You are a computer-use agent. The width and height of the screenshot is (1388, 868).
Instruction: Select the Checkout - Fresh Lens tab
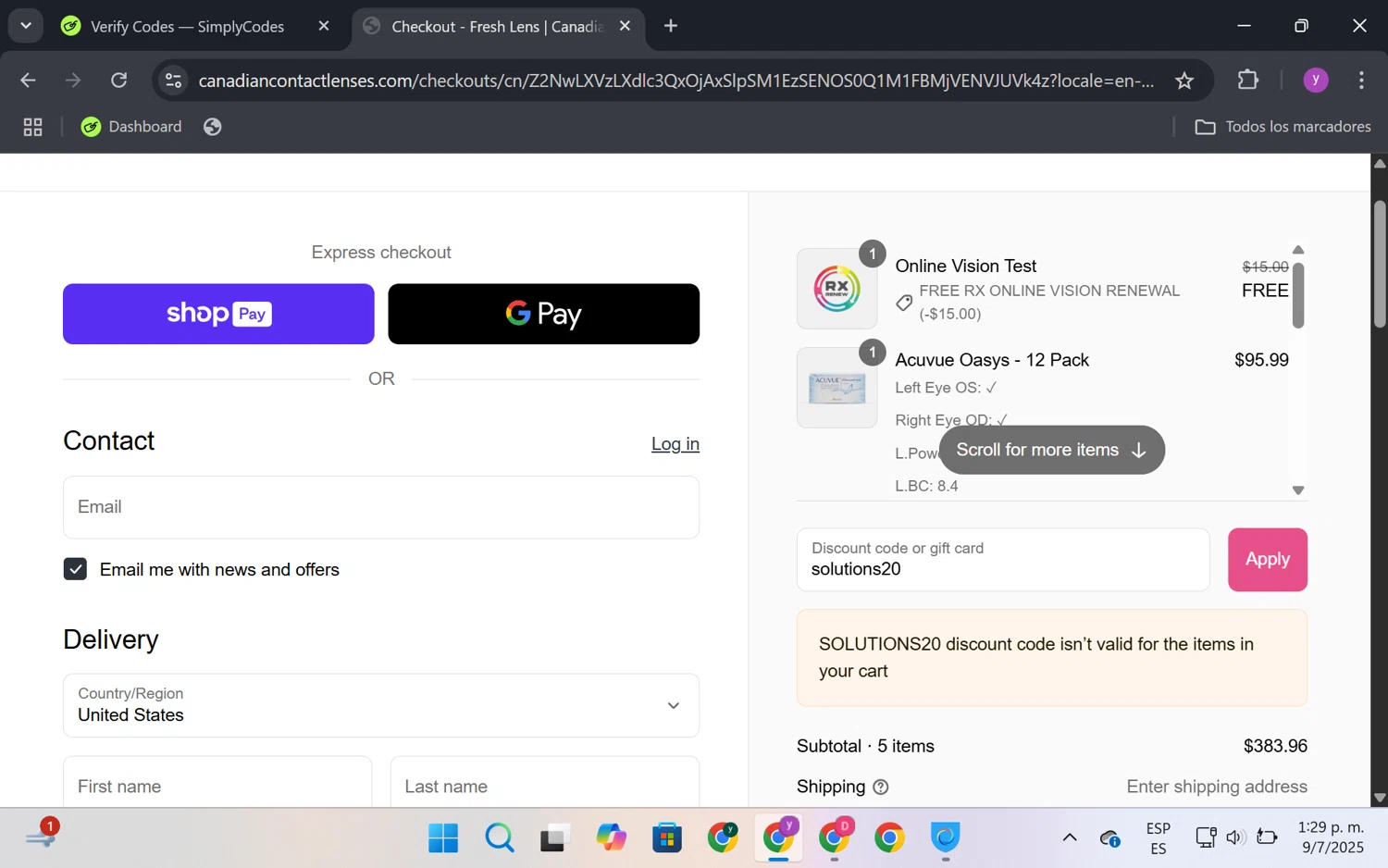[x=498, y=27]
